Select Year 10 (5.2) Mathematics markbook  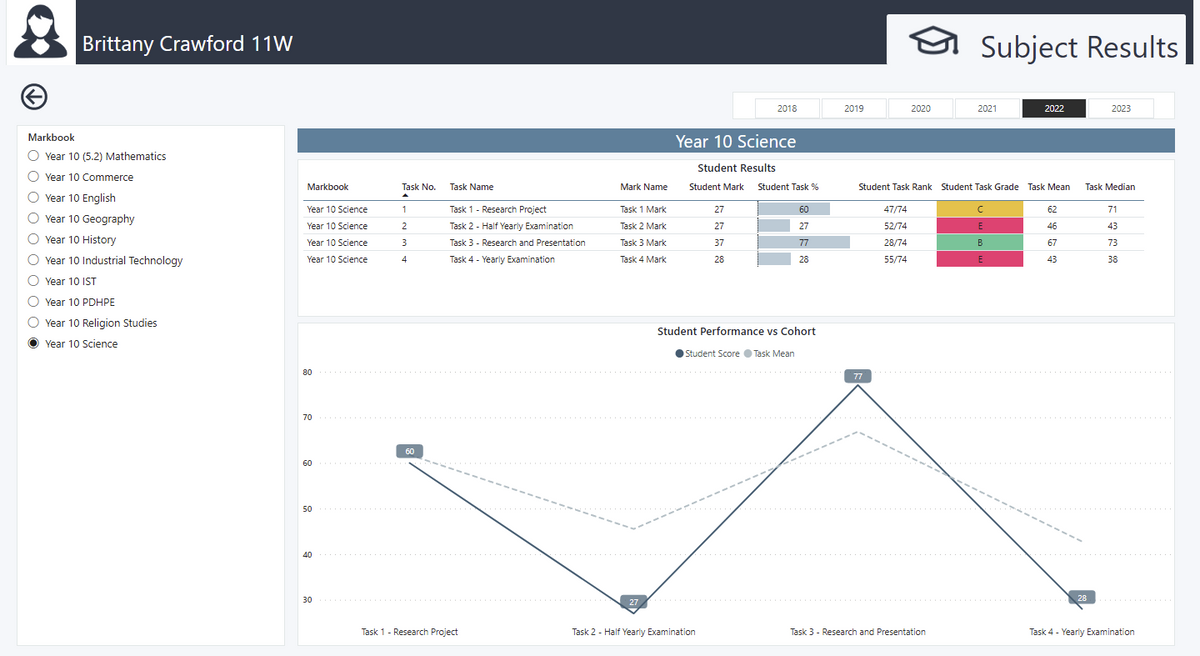[34, 156]
